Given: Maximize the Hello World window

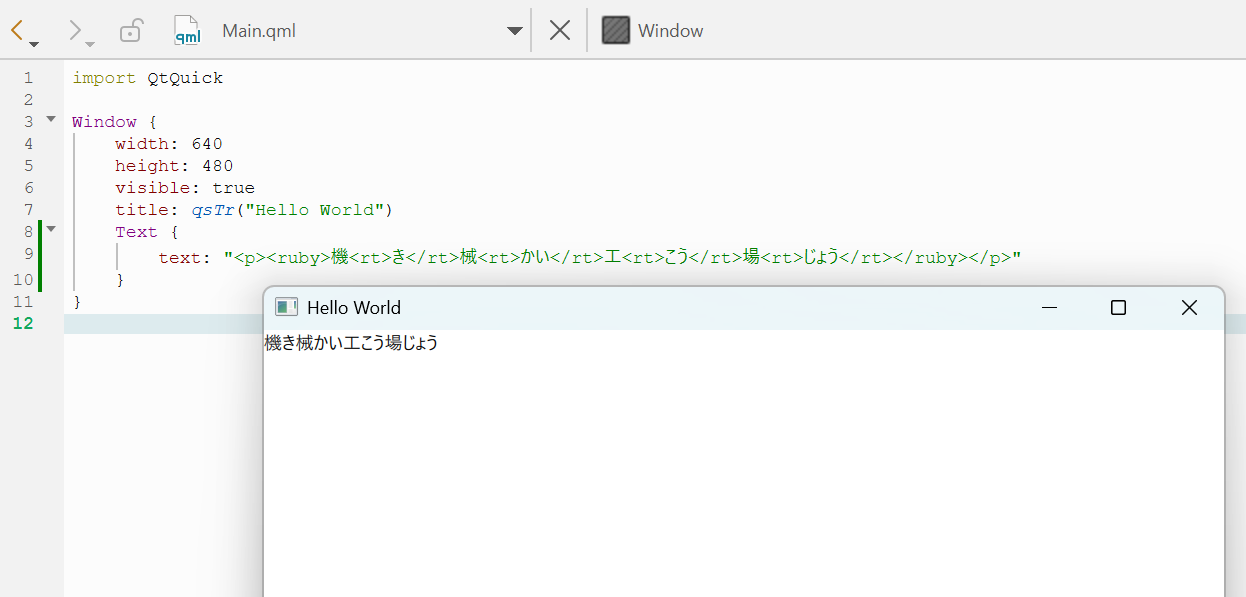Looking at the screenshot, I should pos(1118,308).
